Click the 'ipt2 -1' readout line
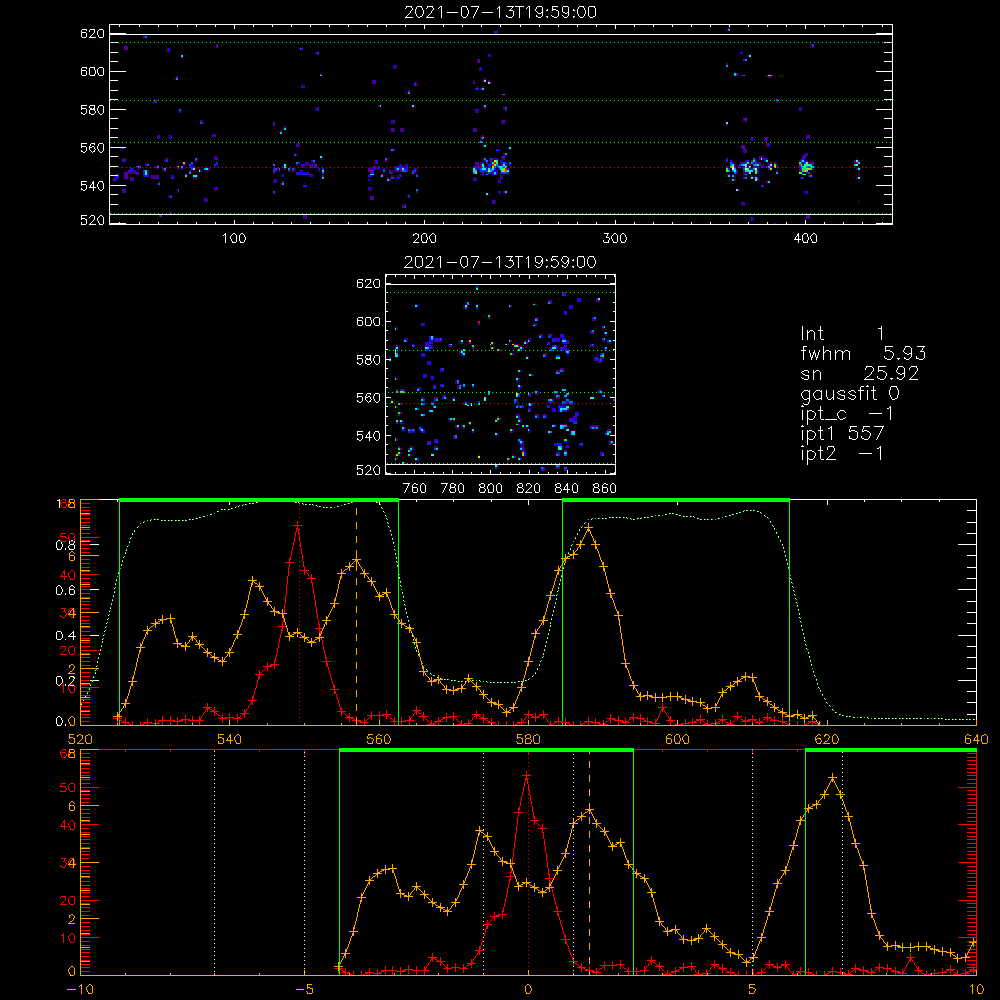The width and height of the screenshot is (1000, 1000). click(x=842, y=453)
